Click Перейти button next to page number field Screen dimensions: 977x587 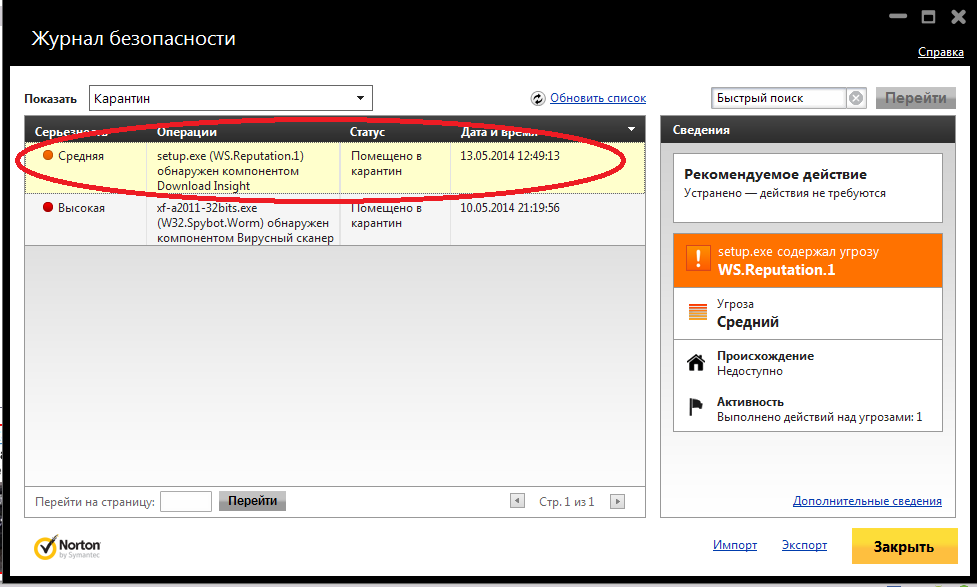(252, 501)
